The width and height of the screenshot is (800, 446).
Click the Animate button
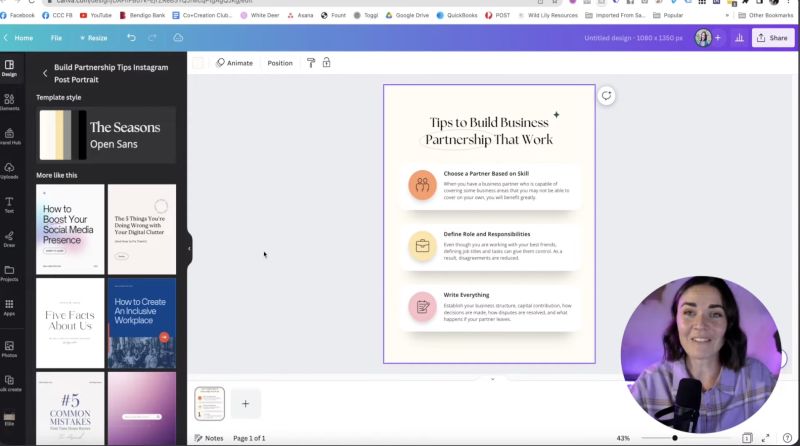[234, 63]
